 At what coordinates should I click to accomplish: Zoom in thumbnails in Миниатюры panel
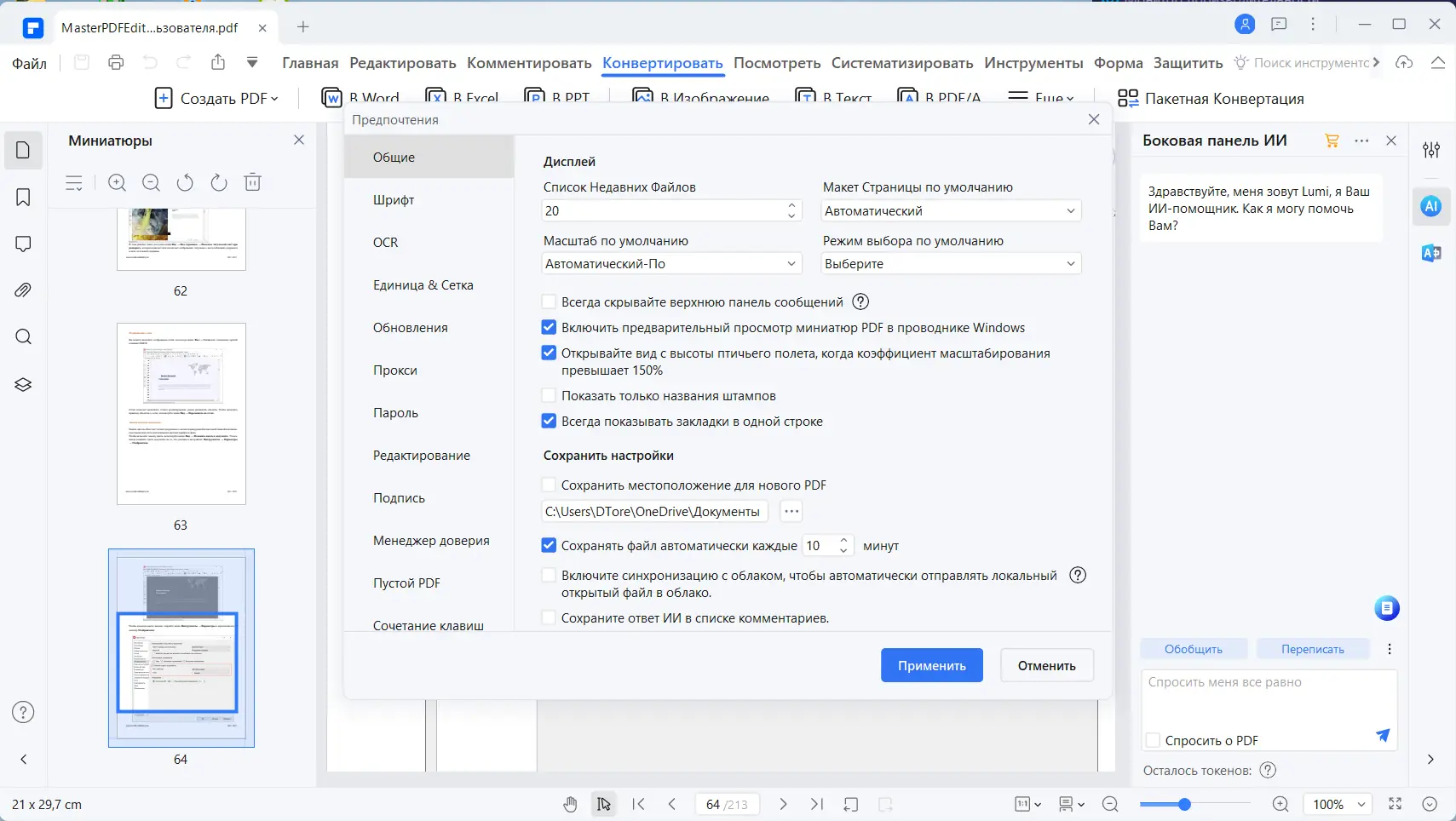click(118, 182)
